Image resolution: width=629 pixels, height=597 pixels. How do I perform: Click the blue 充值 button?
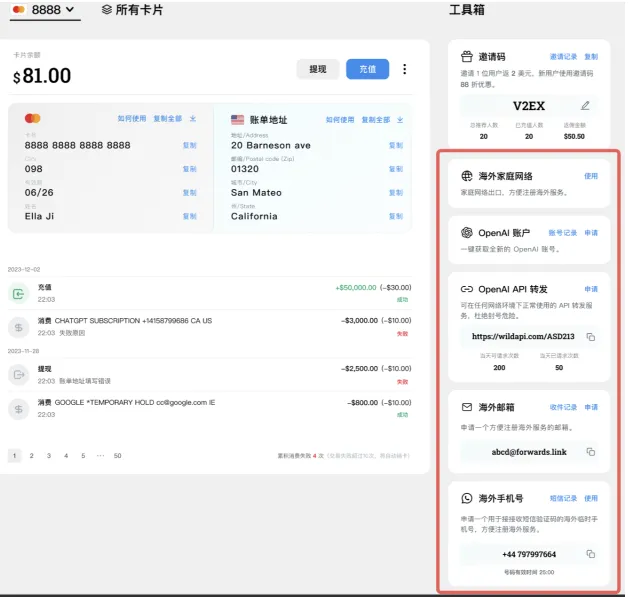coord(367,69)
